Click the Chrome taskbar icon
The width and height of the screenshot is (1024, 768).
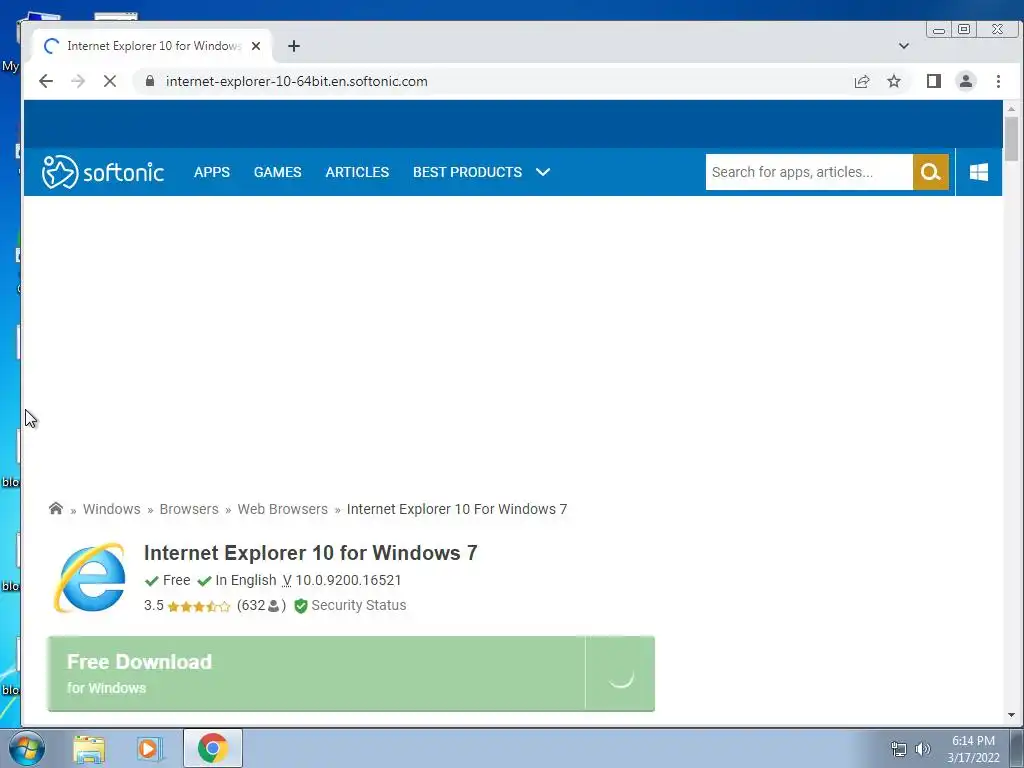click(212, 748)
